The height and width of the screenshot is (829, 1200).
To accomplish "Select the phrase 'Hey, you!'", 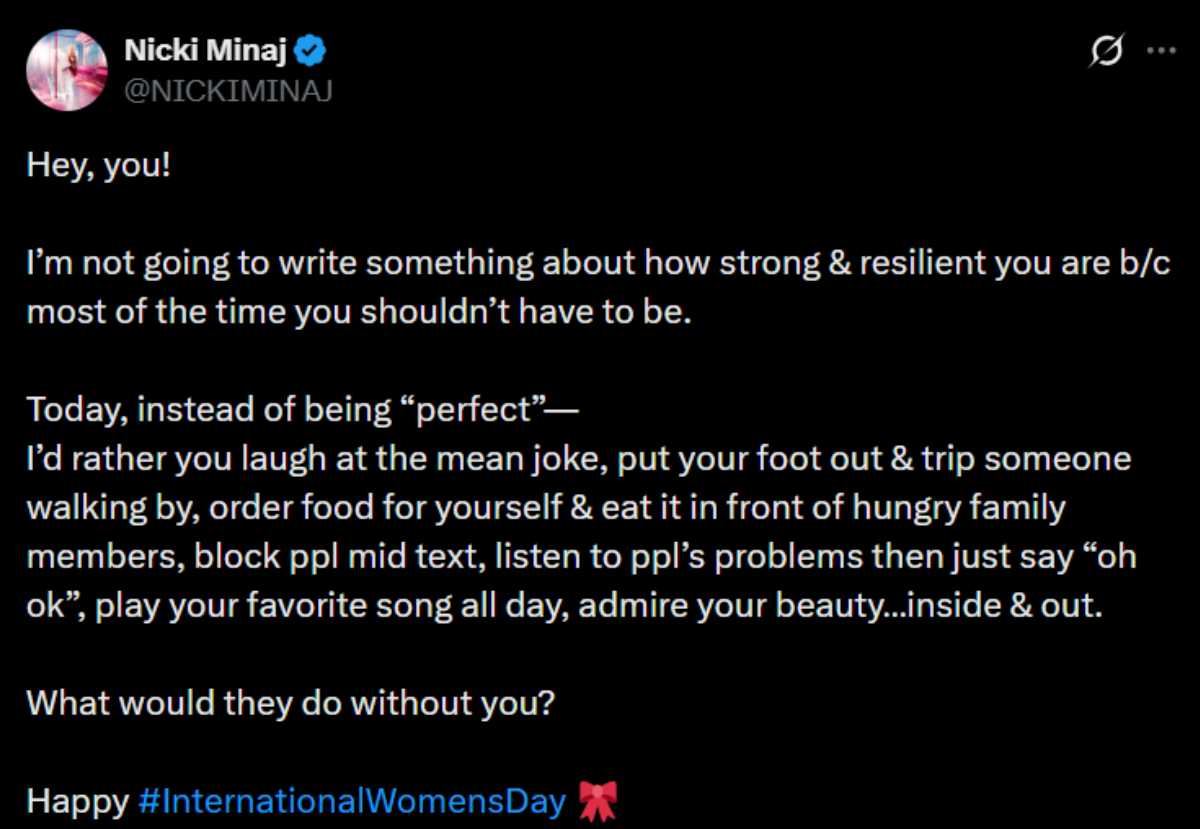I will 96,164.
